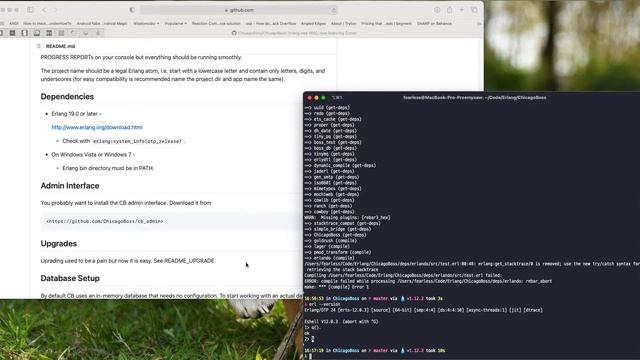Open Safari share icon in toolbar
This screenshot has width=640, height=360.
449,10
